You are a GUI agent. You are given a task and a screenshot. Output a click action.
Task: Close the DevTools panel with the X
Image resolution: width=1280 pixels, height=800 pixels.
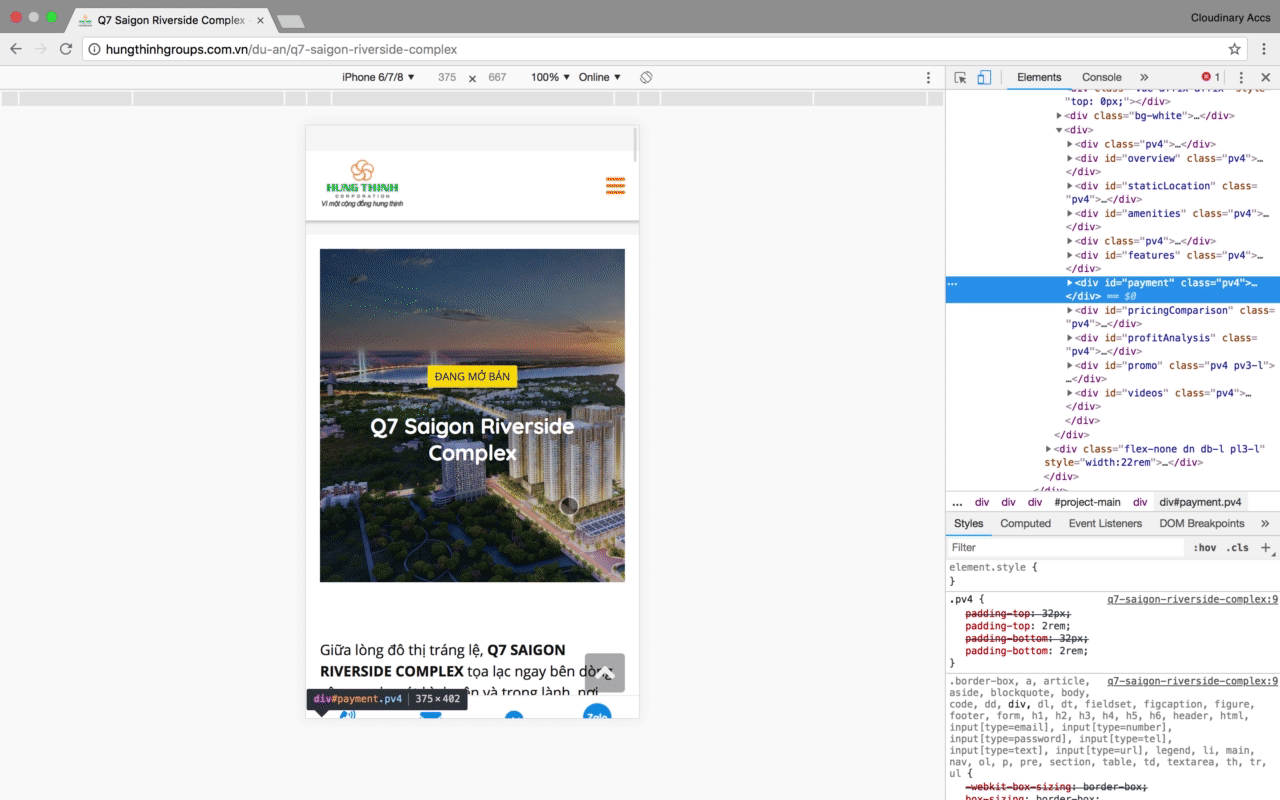pos(1265,77)
